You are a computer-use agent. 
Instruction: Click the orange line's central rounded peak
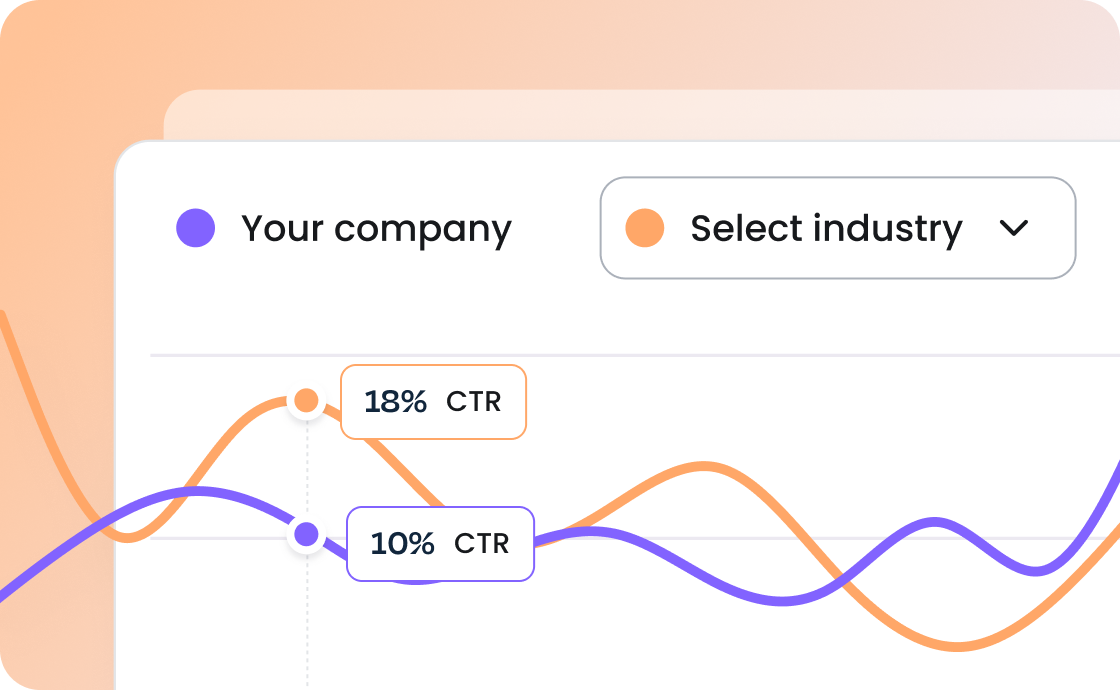click(704, 466)
